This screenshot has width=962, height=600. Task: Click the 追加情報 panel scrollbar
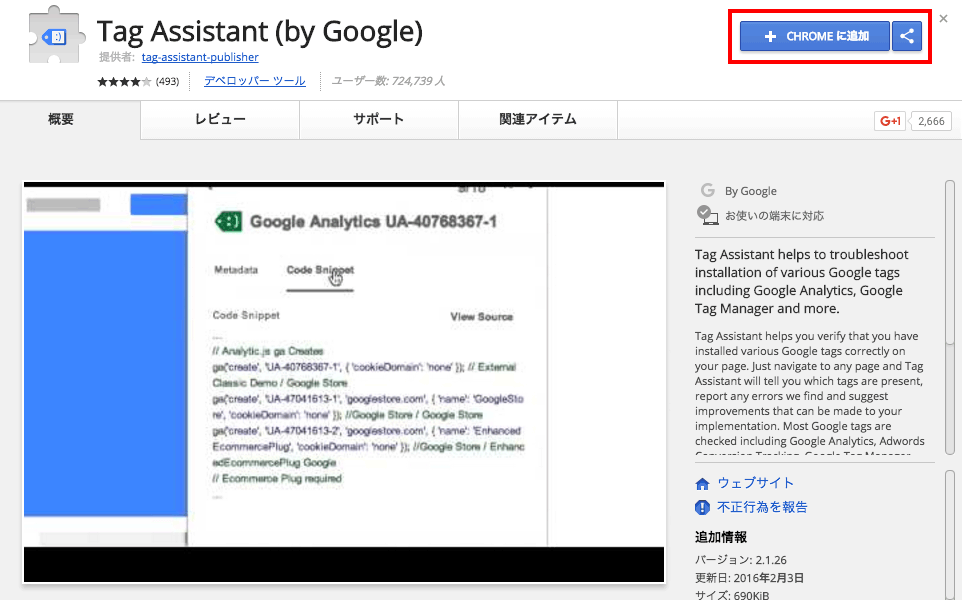coord(950,535)
